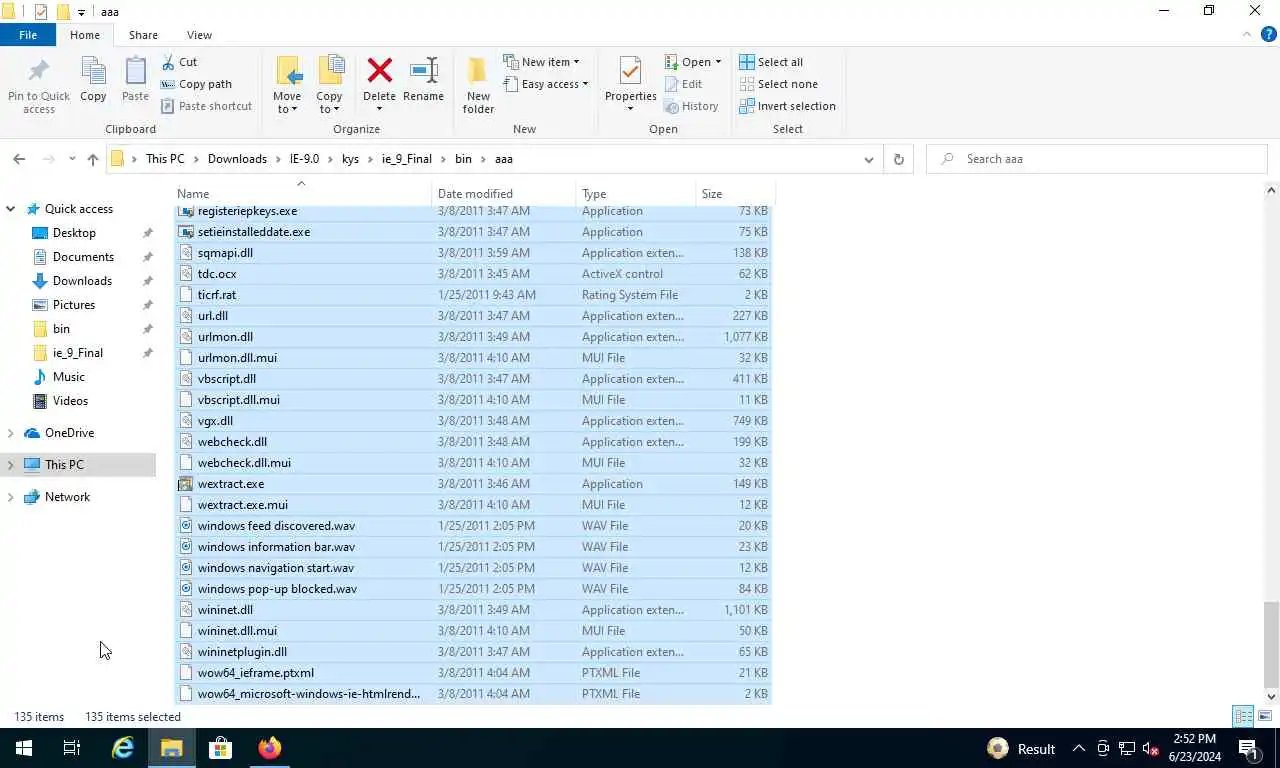The width and height of the screenshot is (1280, 768).
Task: Collapse the Quick access section
Action: point(10,209)
